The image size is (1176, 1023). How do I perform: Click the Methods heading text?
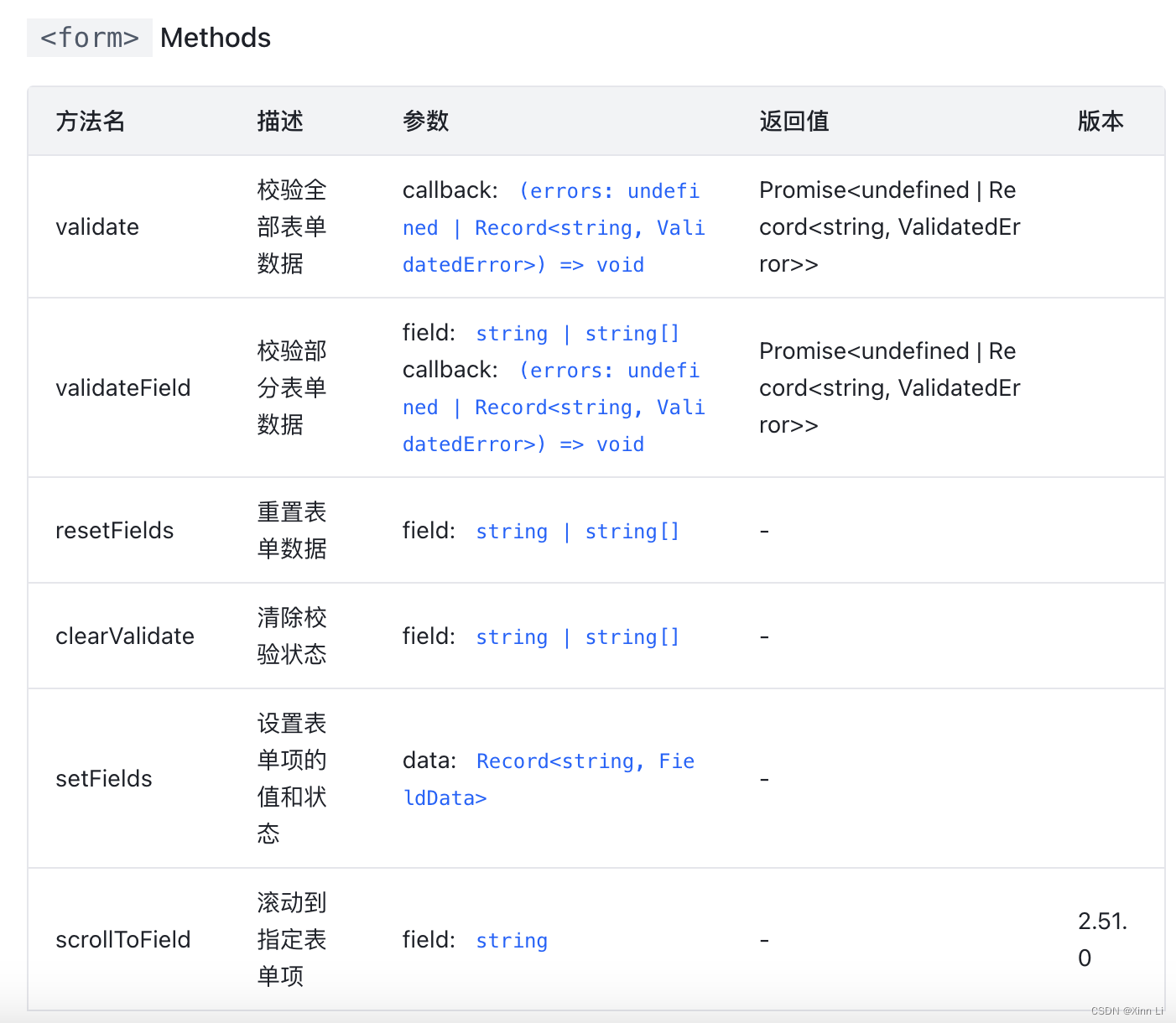click(215, 37)
